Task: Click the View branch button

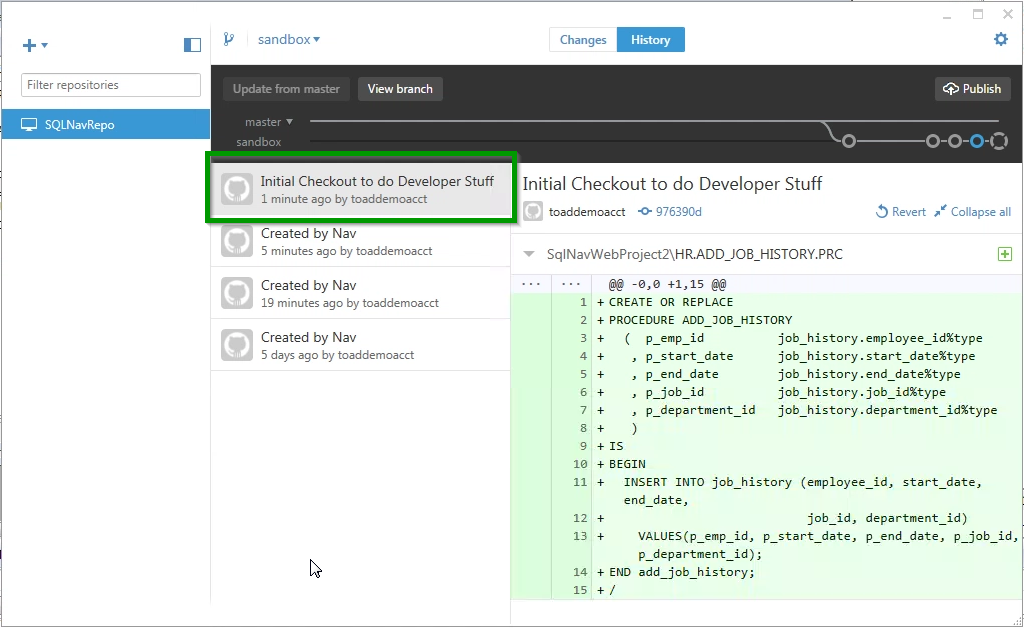Action: click(x=400, y=89)
